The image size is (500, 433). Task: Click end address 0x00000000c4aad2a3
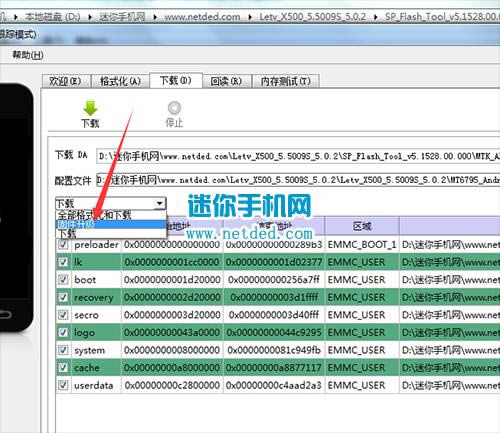[x=274, y=385]
